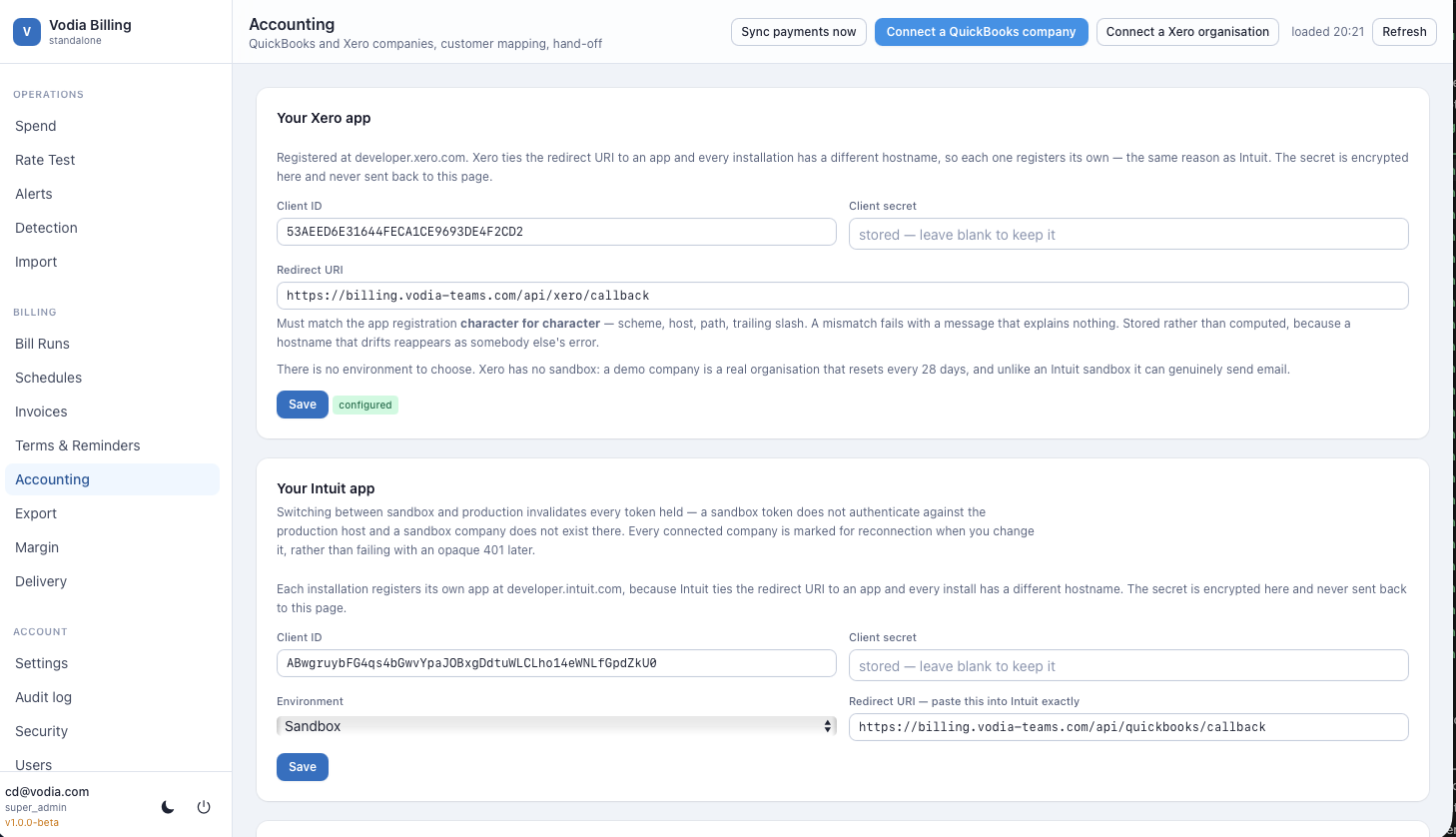The width and height of the screenshot is (1456, 837).
Task: Click the power logout icon
Action: tap(204, 807)
